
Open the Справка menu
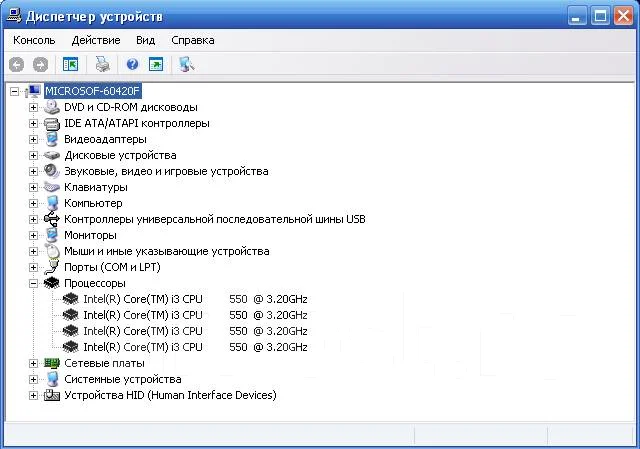[193, 40]
